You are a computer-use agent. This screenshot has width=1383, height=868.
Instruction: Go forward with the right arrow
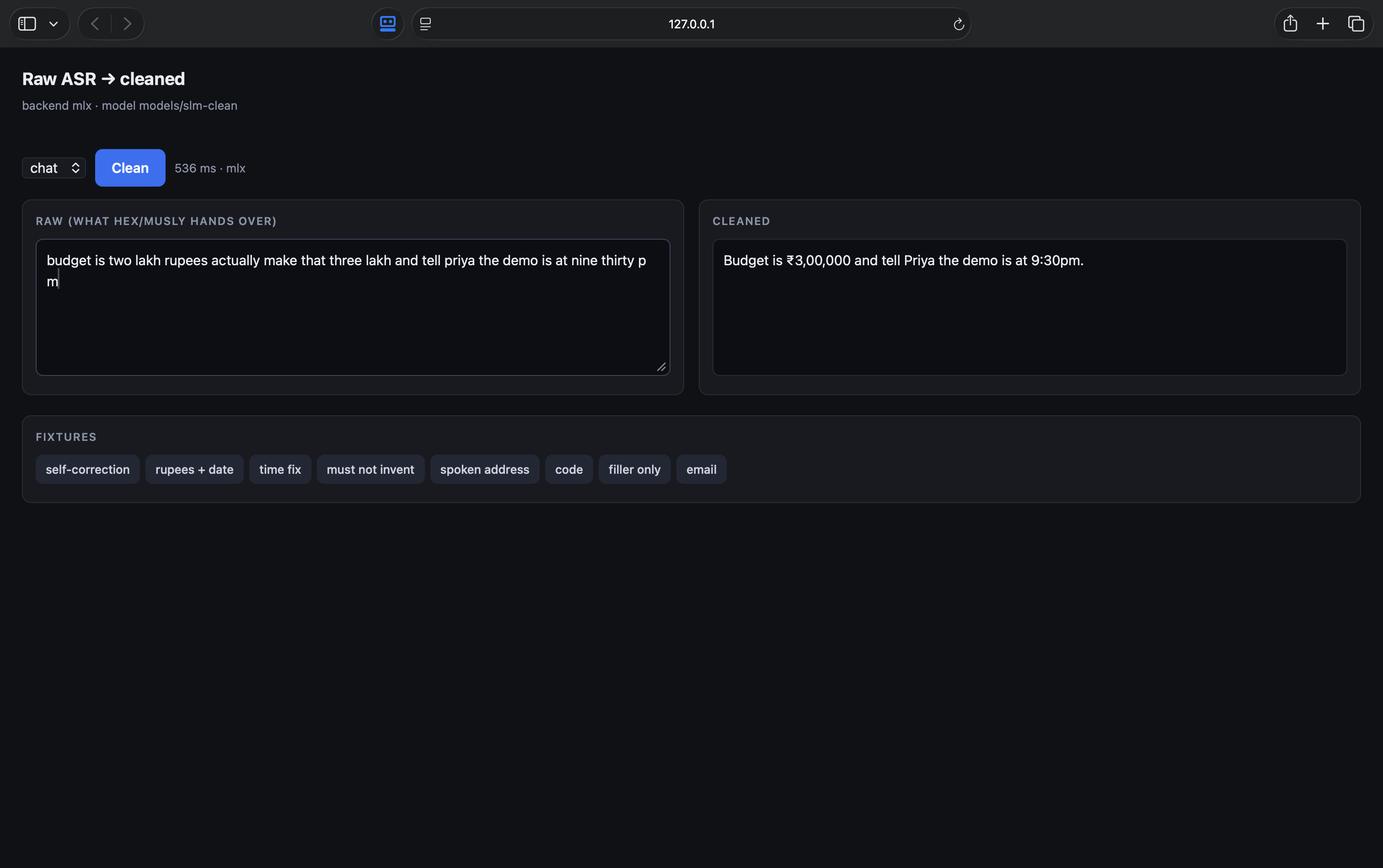coord(128,23)
